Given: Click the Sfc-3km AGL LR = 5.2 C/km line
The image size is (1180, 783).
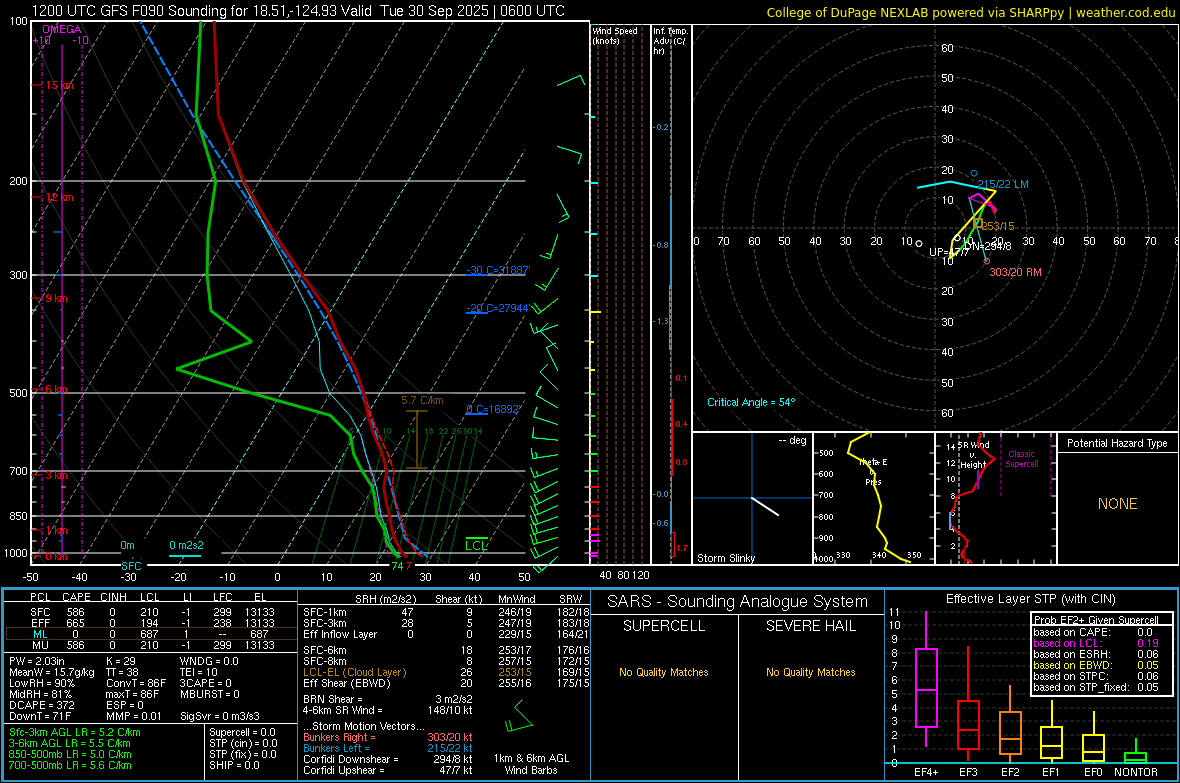Looking at the screenshot, I should click(x=75, y=732).
